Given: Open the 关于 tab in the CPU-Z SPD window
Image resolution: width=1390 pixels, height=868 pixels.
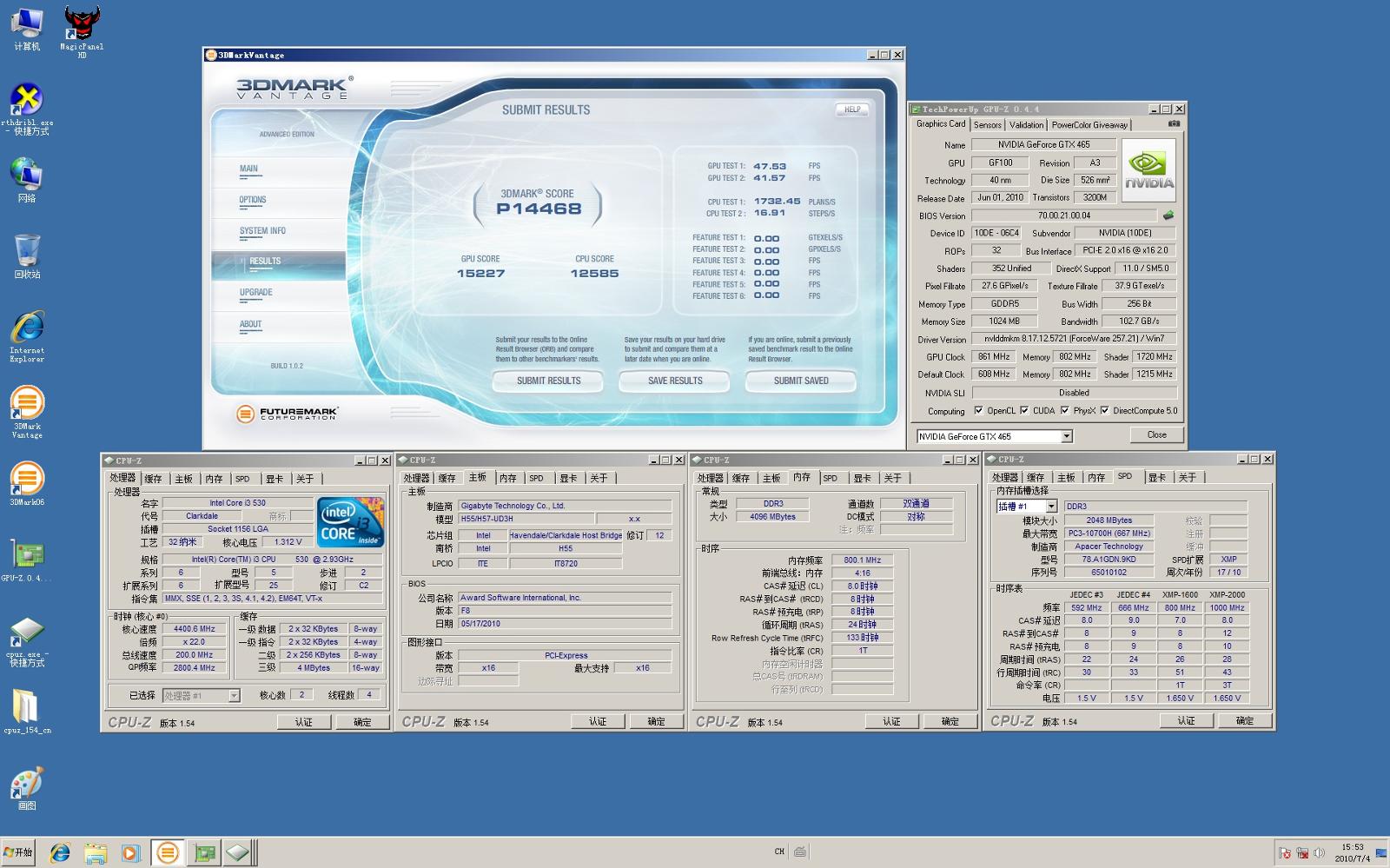Looking at the screenshot, I should (x=1188, y=478).
